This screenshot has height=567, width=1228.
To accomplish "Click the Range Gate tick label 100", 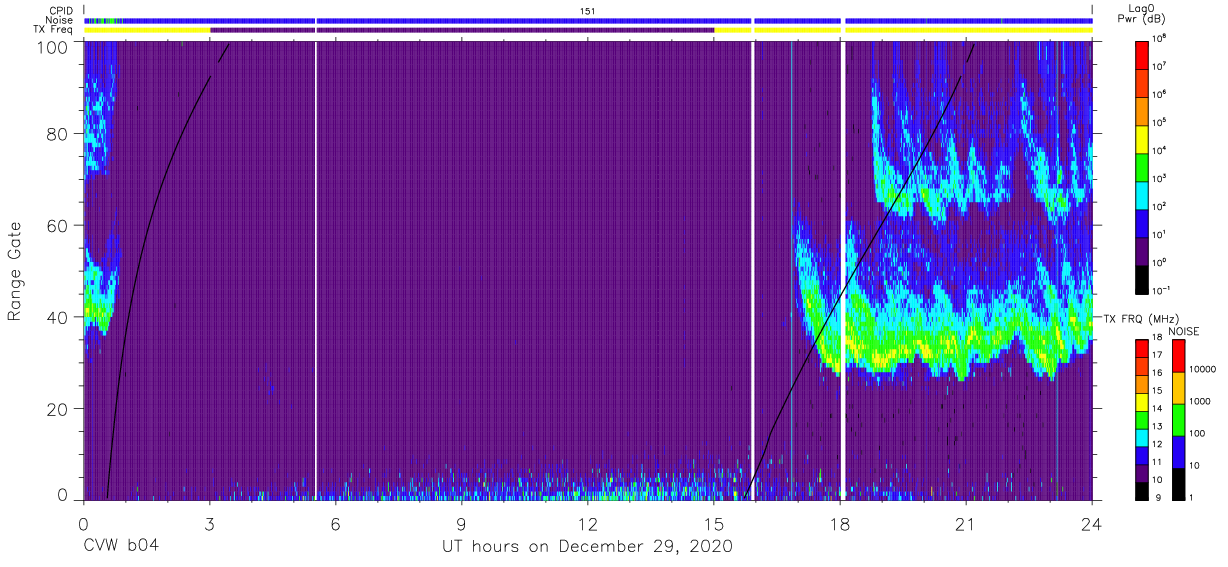I will [x=51, y=47].
